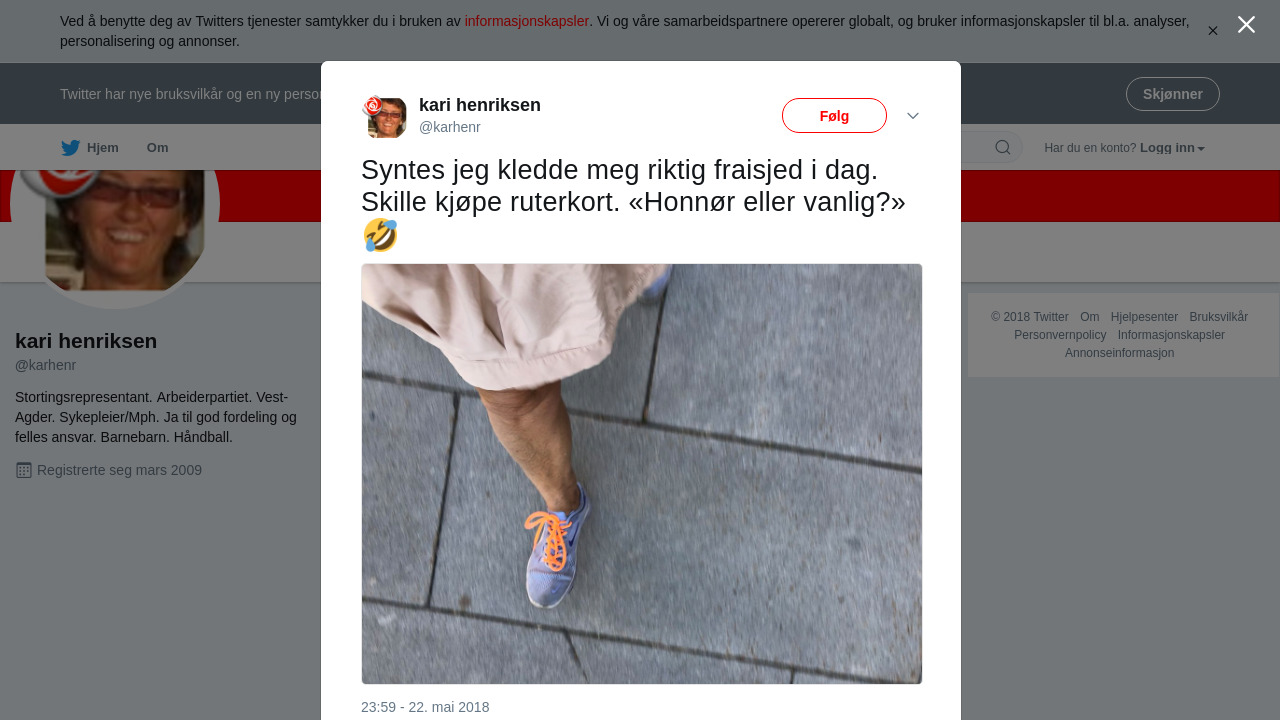Click the @karhenr handle in the tweet
The height and width of the screenshot is (720, 1280).
450,127
